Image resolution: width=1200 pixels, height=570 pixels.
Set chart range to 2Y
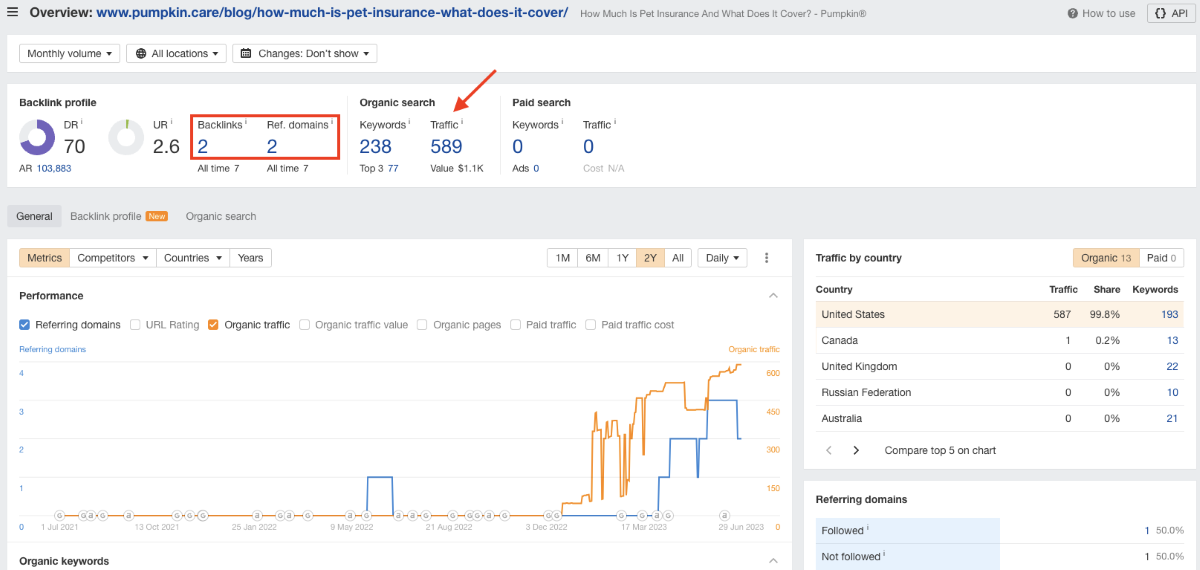(x=651, y=258)
